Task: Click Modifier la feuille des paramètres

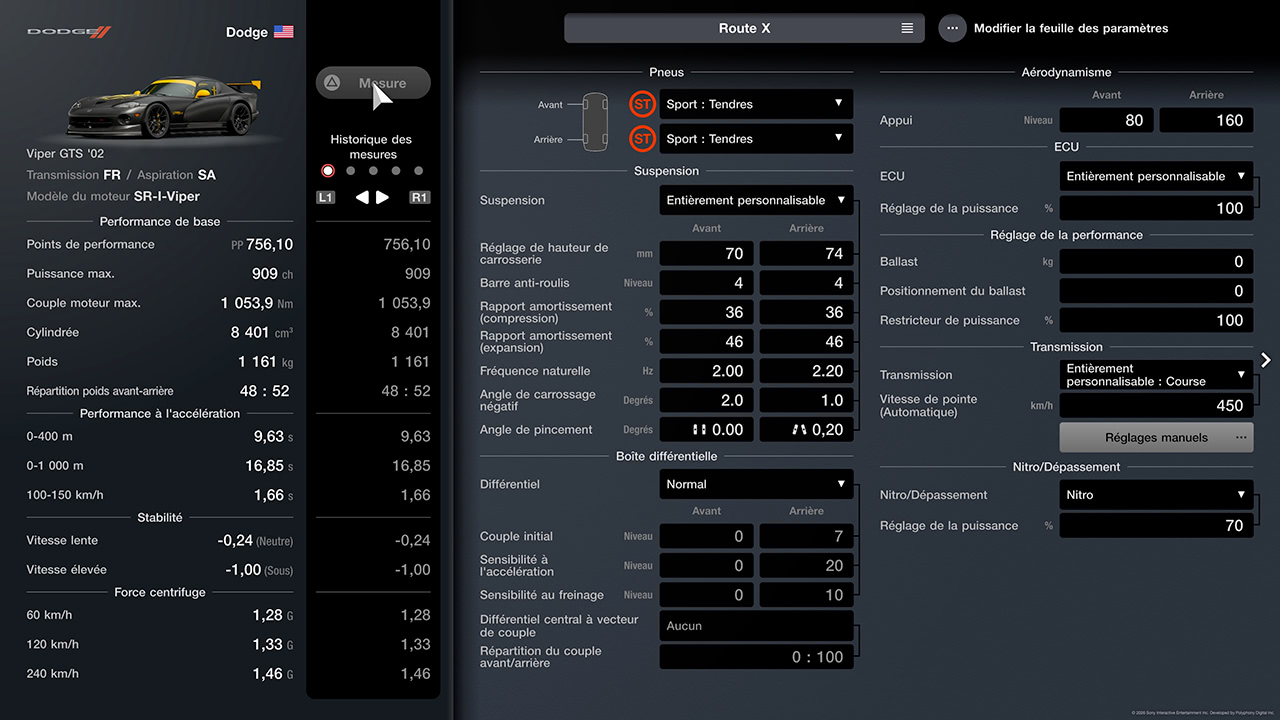Action: click(1071, 28)
